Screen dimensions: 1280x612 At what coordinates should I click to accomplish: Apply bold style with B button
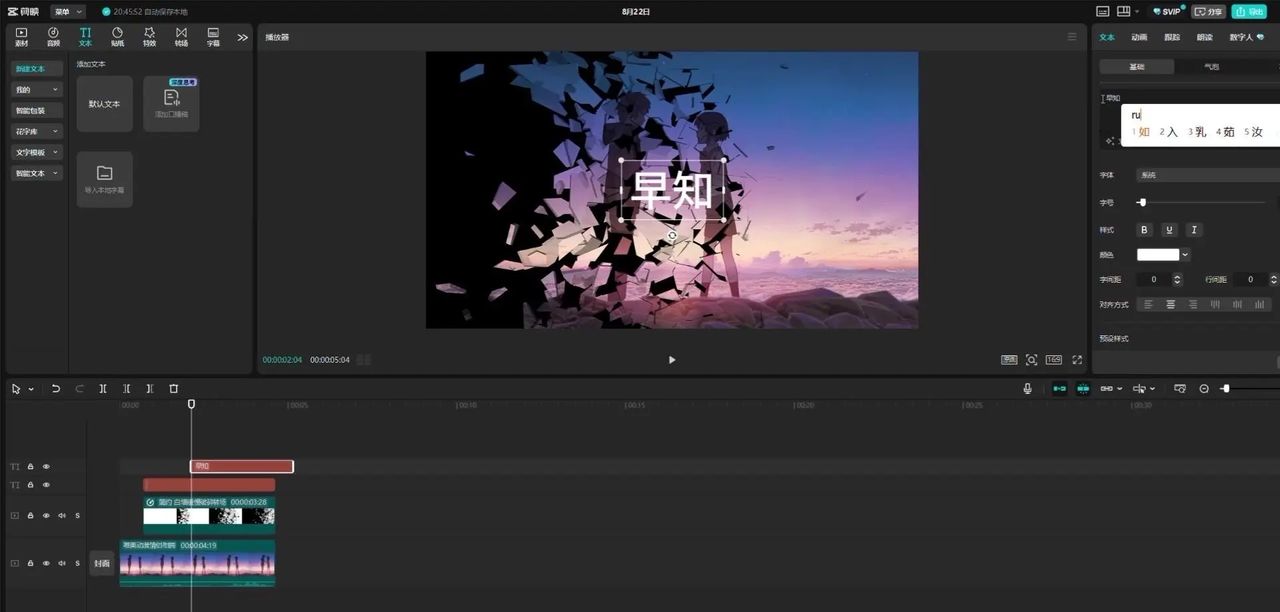[1145, 230]
